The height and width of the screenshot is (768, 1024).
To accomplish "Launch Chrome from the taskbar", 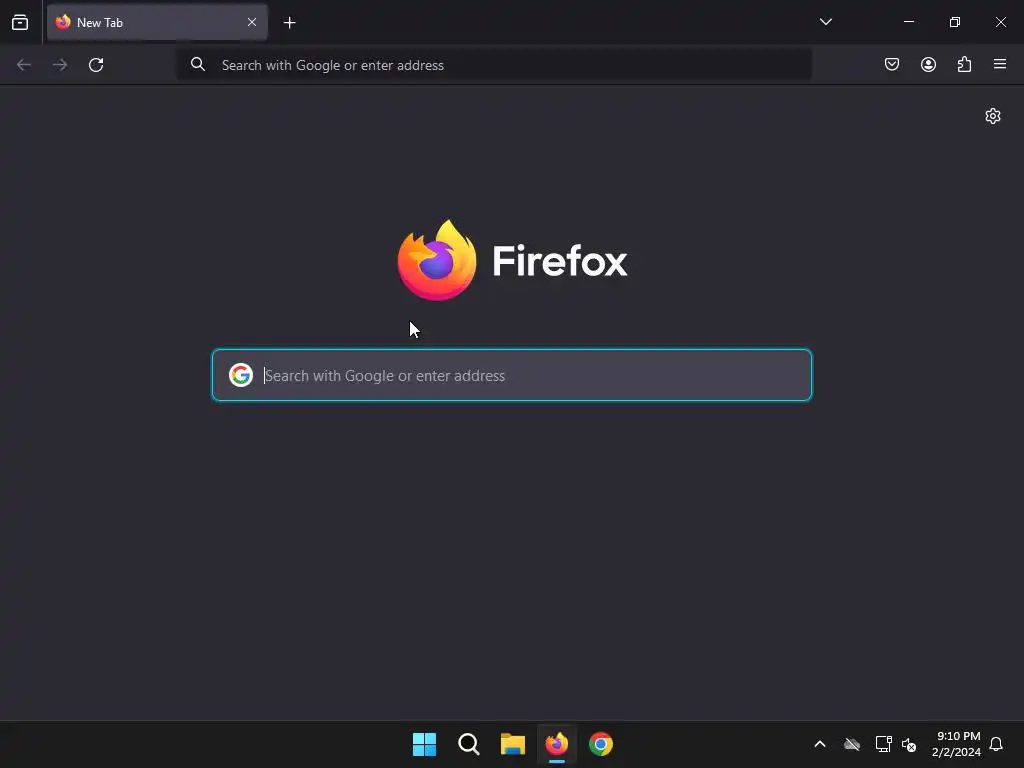I will (x=601, y=744).
